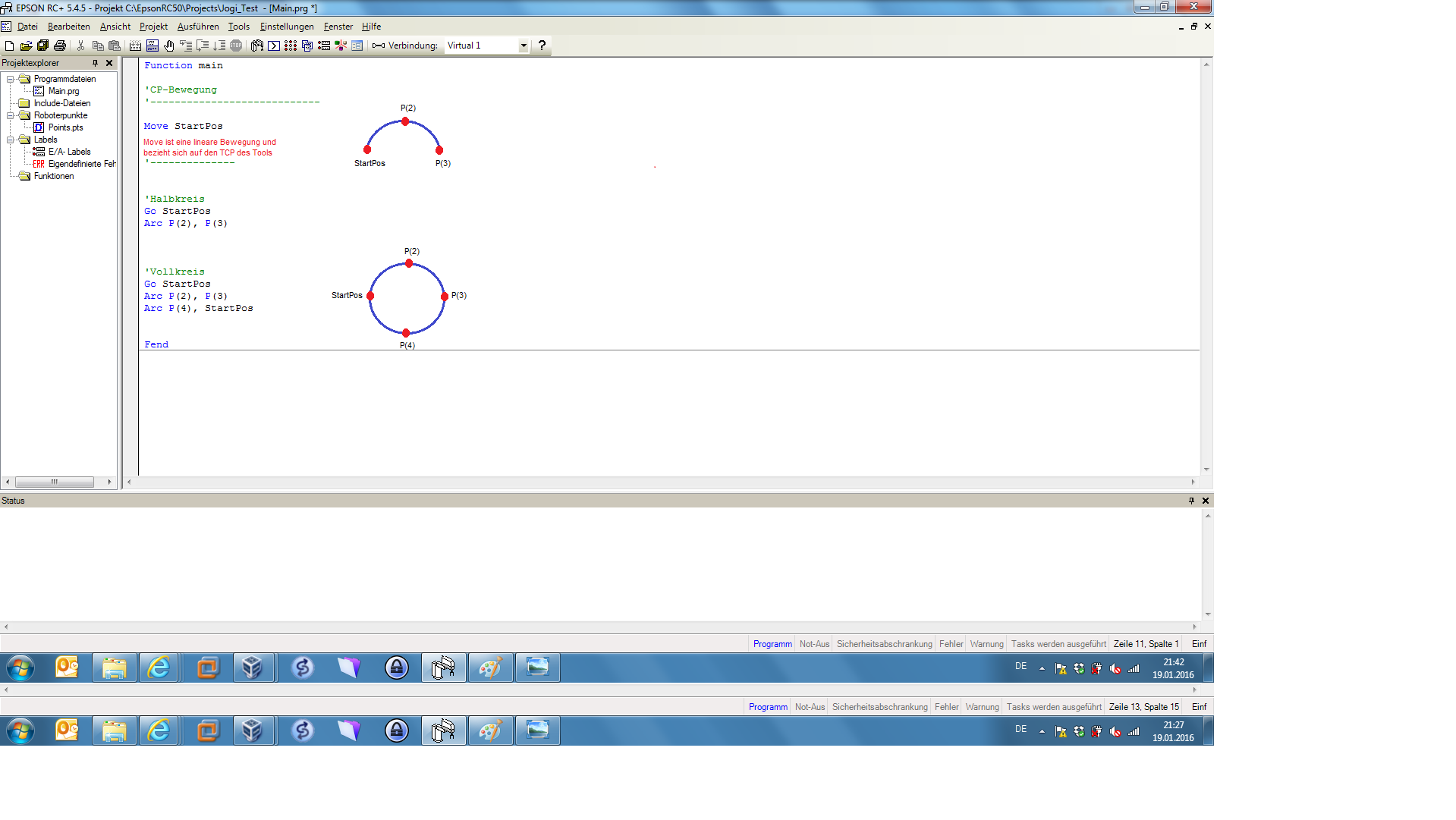Open the Ausführen menu
Image resolution: width=1456 pixels, height=820 pixels.
pyautogui.click(x=197, y=27)
